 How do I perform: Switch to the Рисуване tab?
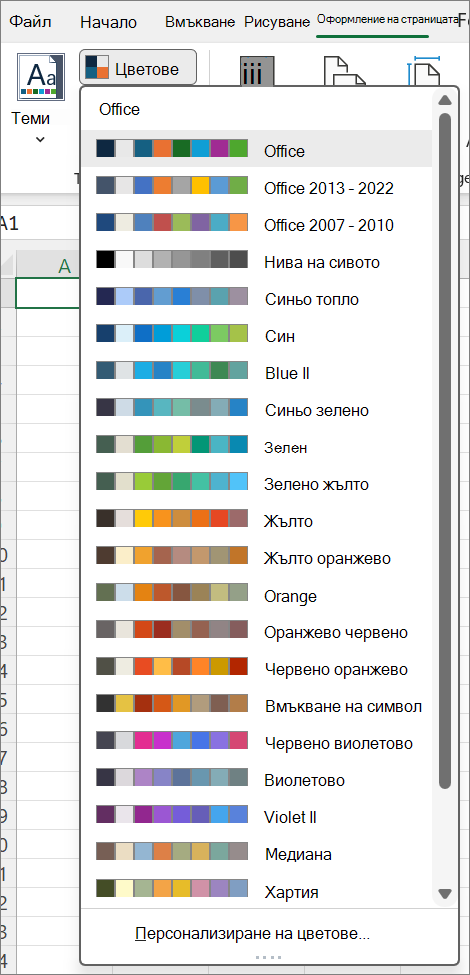[277, 22]
